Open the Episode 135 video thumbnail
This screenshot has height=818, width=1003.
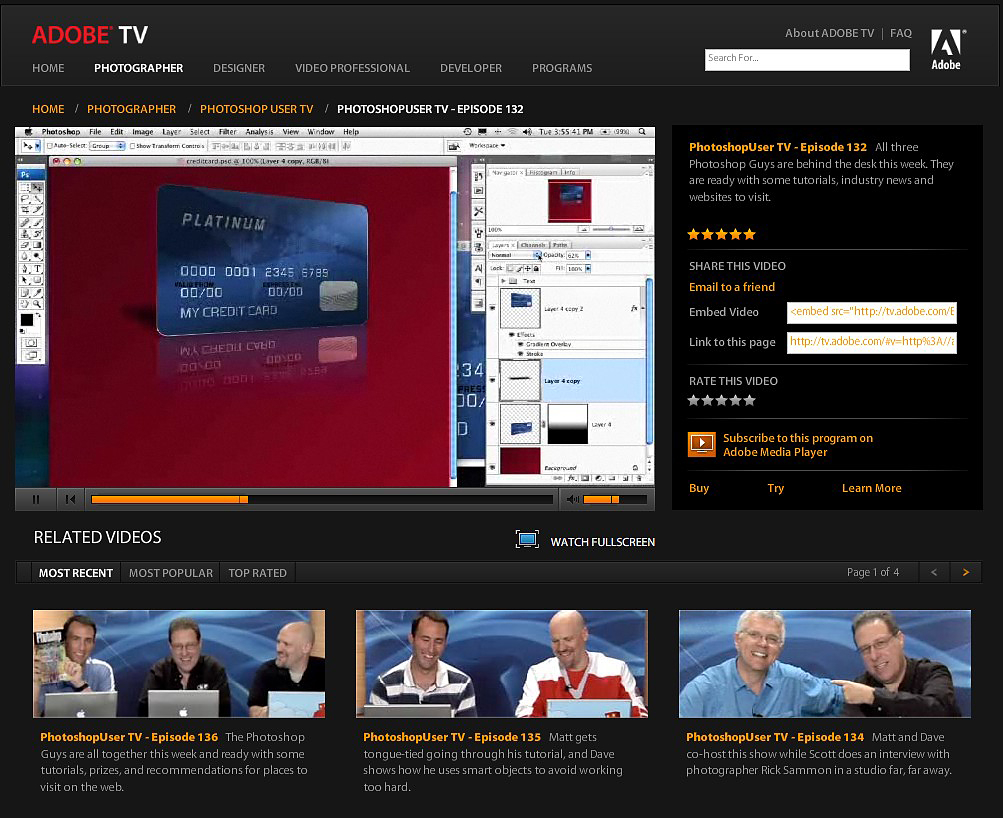502,664
